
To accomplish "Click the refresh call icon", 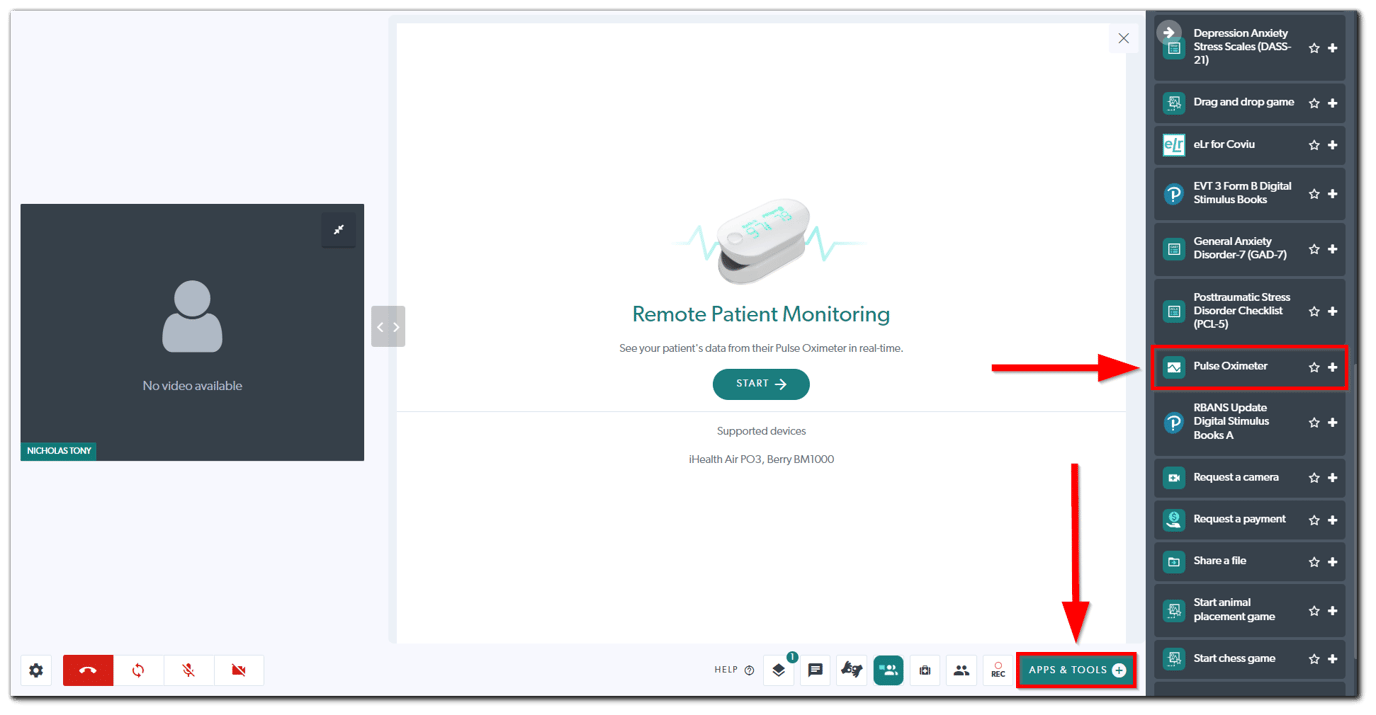I will tap(139, 670).
